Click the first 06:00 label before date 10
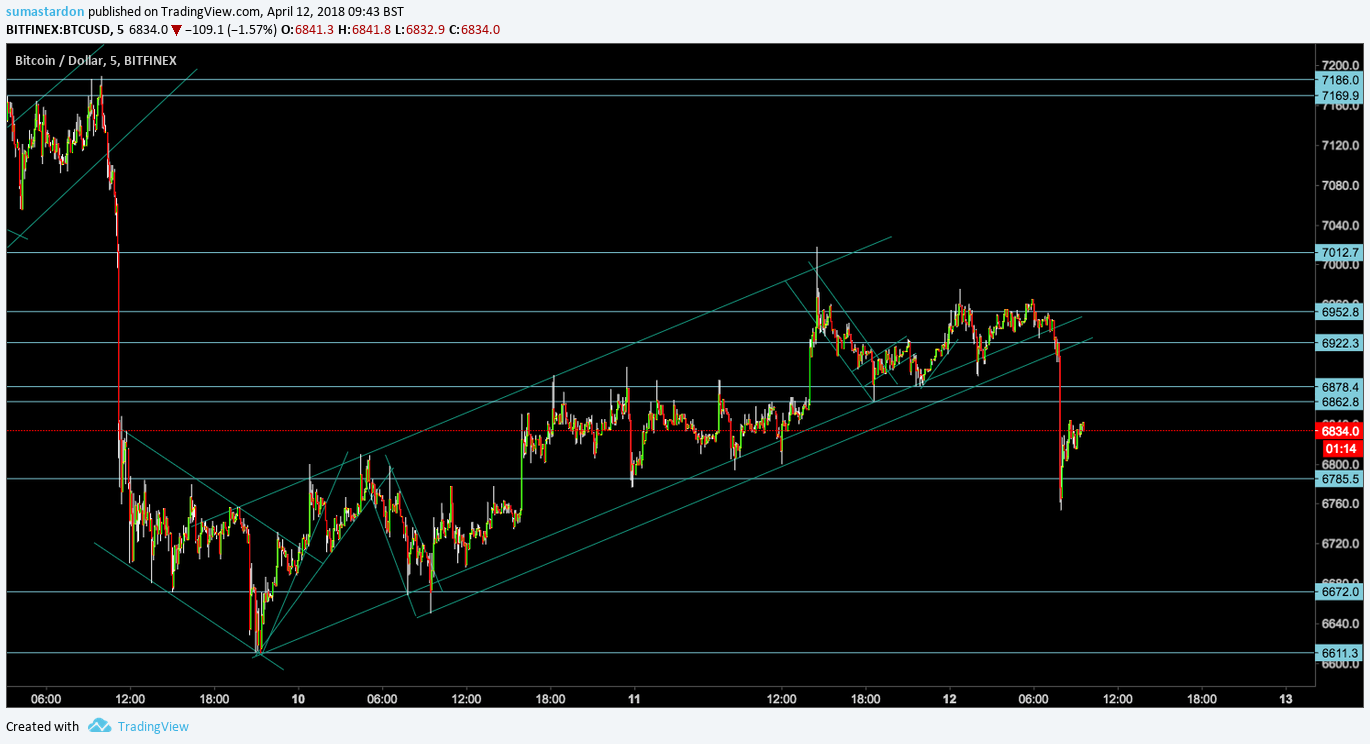The image size is (1370, 744). point(46,698)
